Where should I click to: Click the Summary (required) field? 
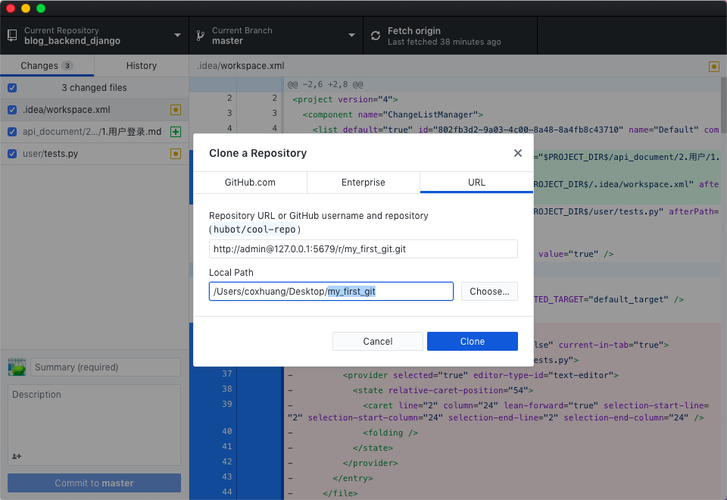click(105, 367)
